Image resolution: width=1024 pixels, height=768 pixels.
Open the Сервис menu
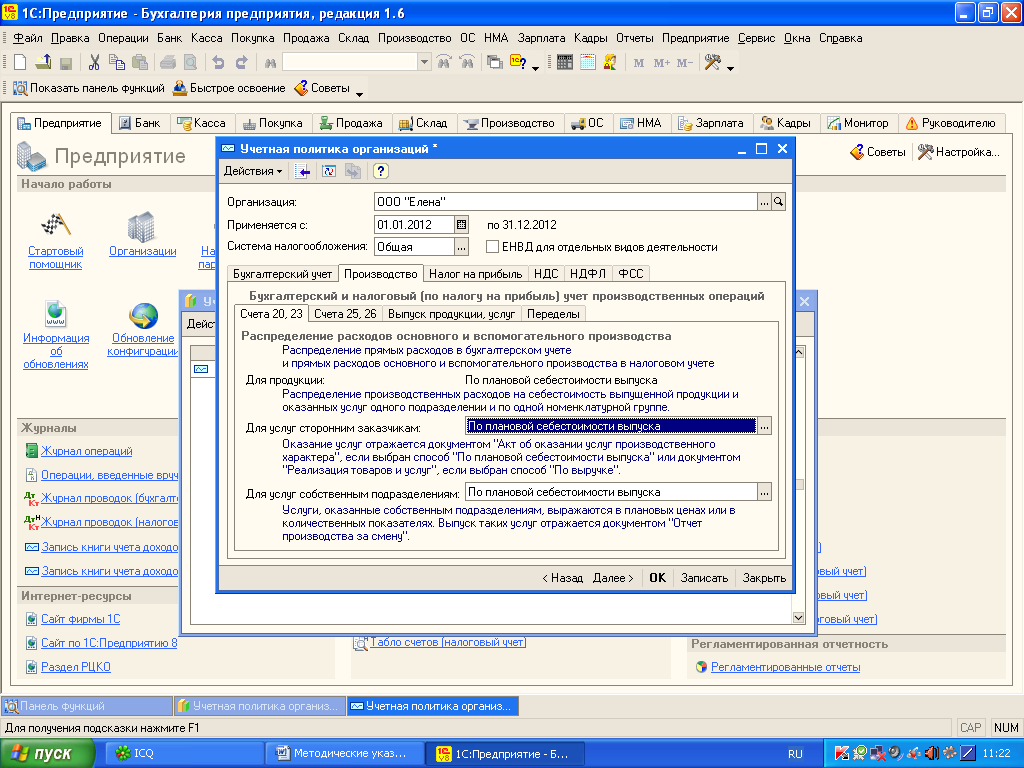pos(756,38)
